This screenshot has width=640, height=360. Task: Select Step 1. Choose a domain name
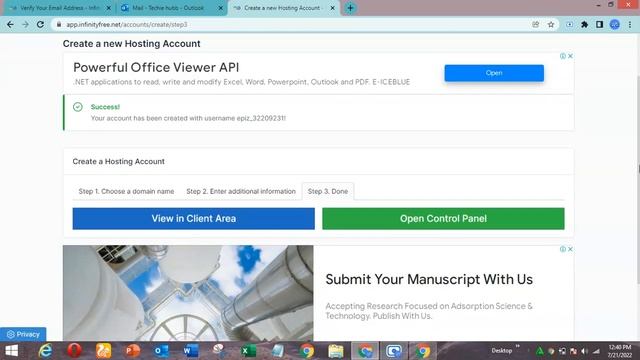click(x=126, y=191)
